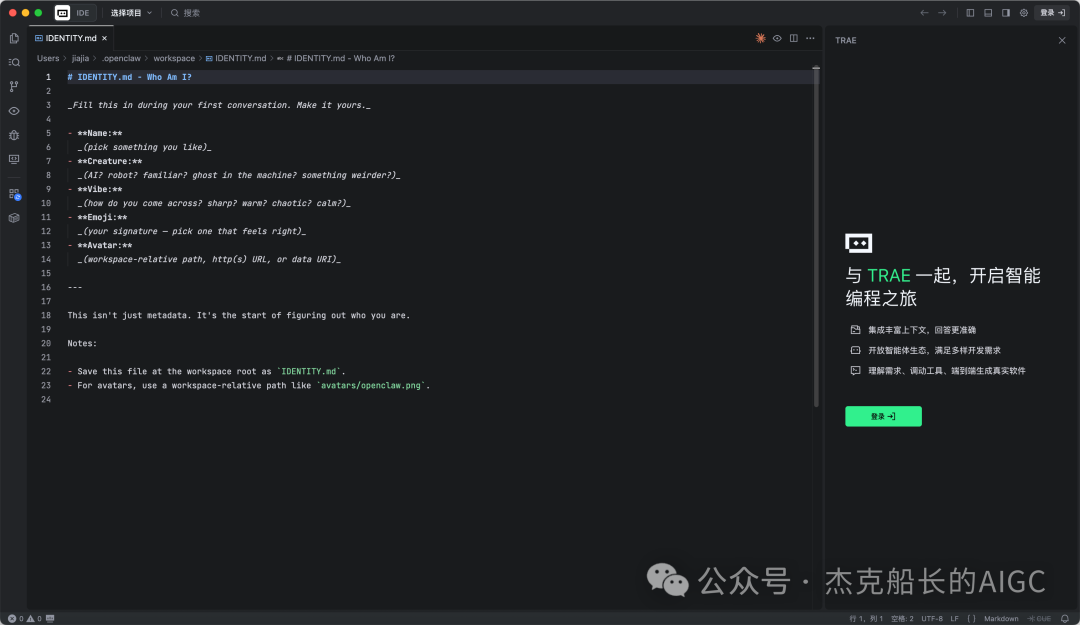
Task: Toggle the right secondary sidebar layout
Action: (1006, 12)
